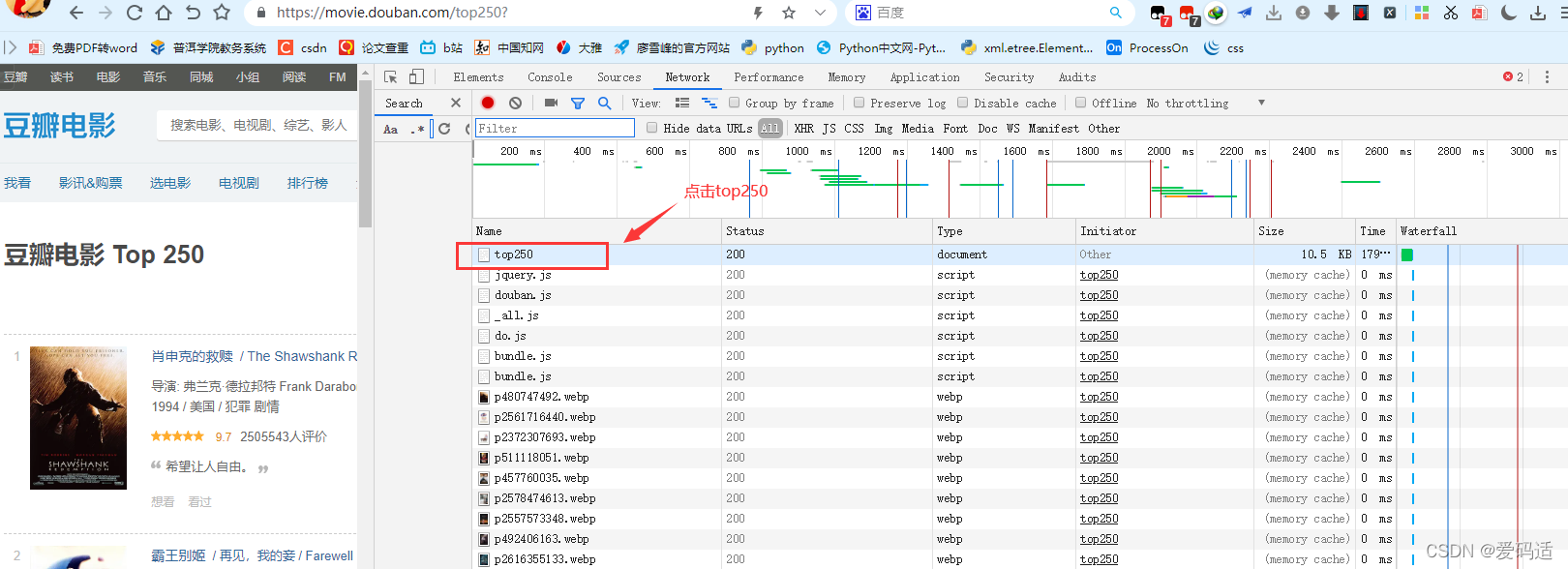1568x569 pixels.
Task: Filter requests by XHR type
Action: coord(803,129)
